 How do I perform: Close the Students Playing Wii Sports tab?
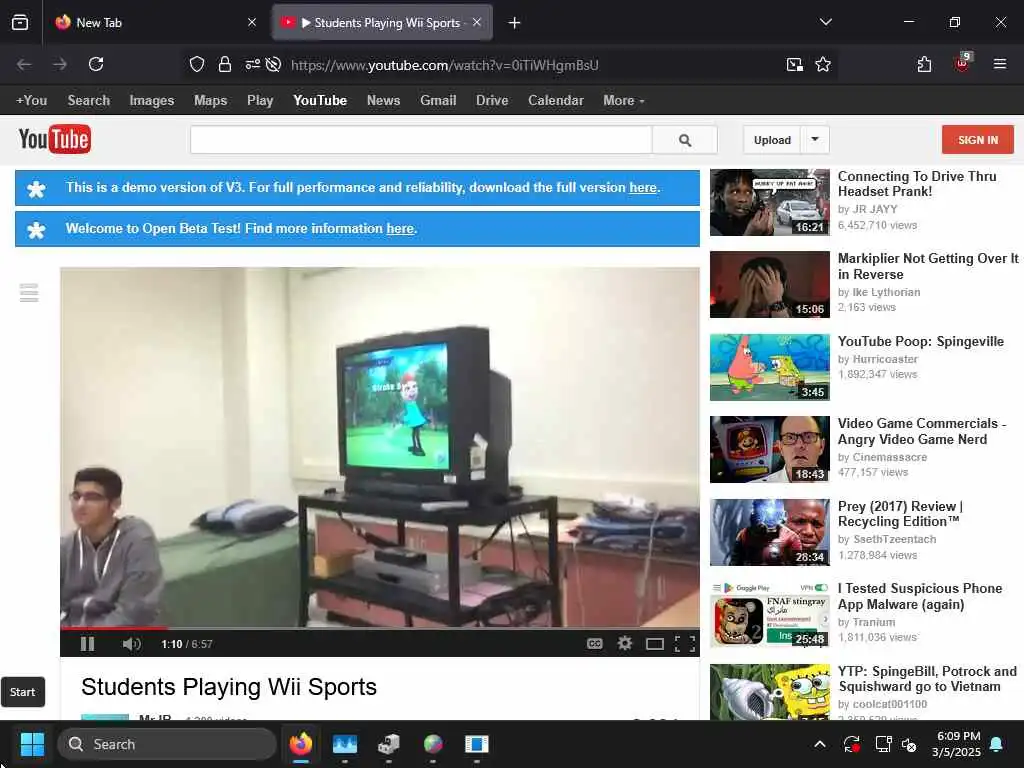pos(477,22)
